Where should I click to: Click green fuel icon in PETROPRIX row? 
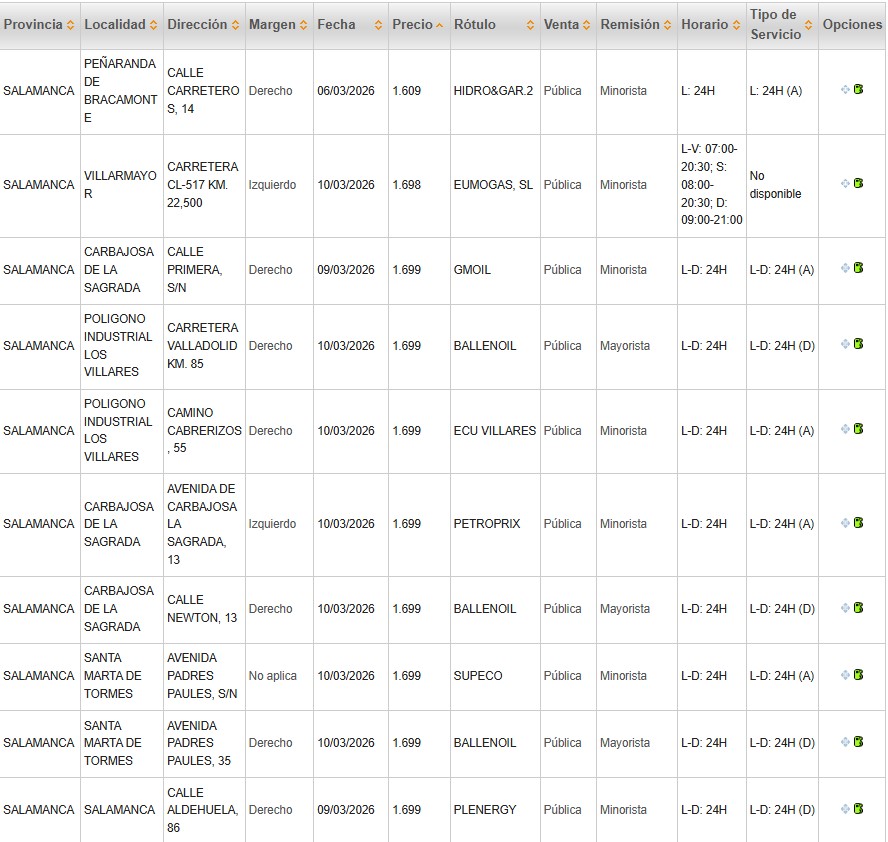pyautogui.click(x=859, y=523)
